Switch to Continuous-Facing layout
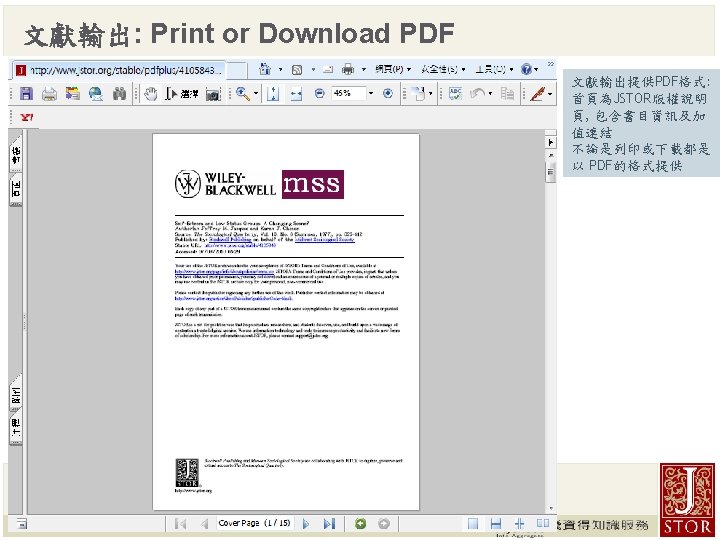 [x=519, y=523]
